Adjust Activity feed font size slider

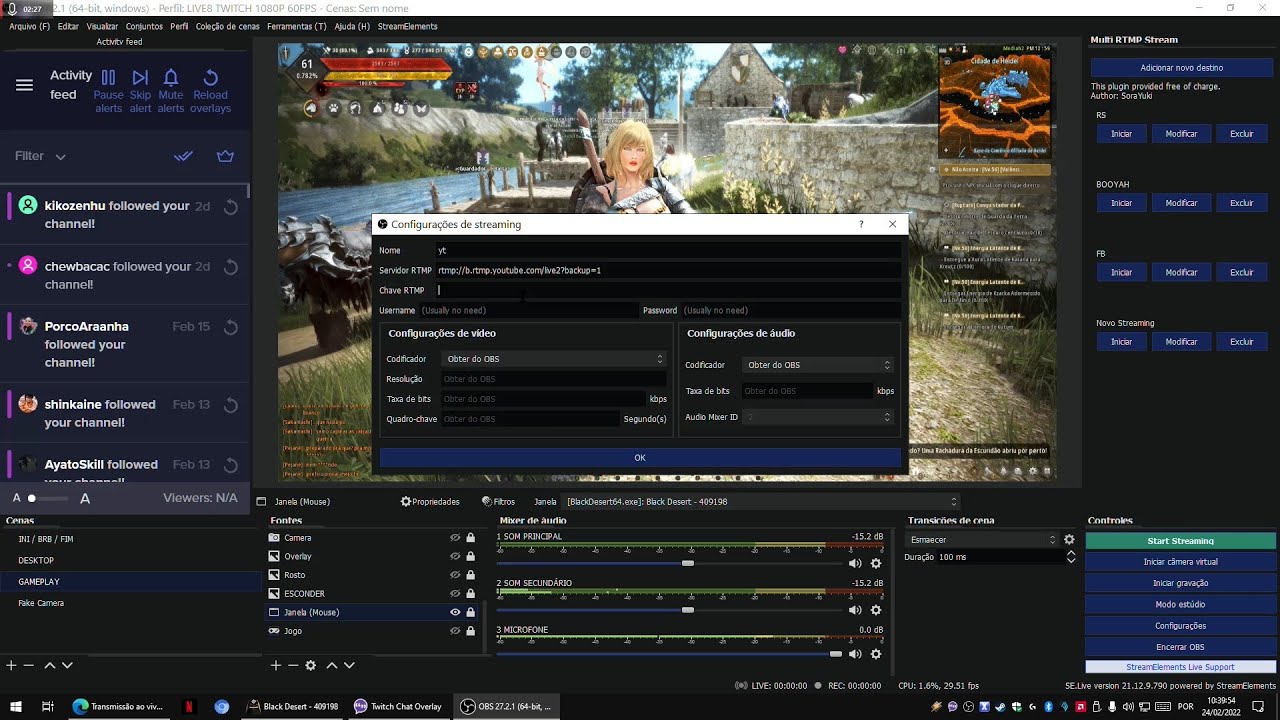[x=32, y=498]
